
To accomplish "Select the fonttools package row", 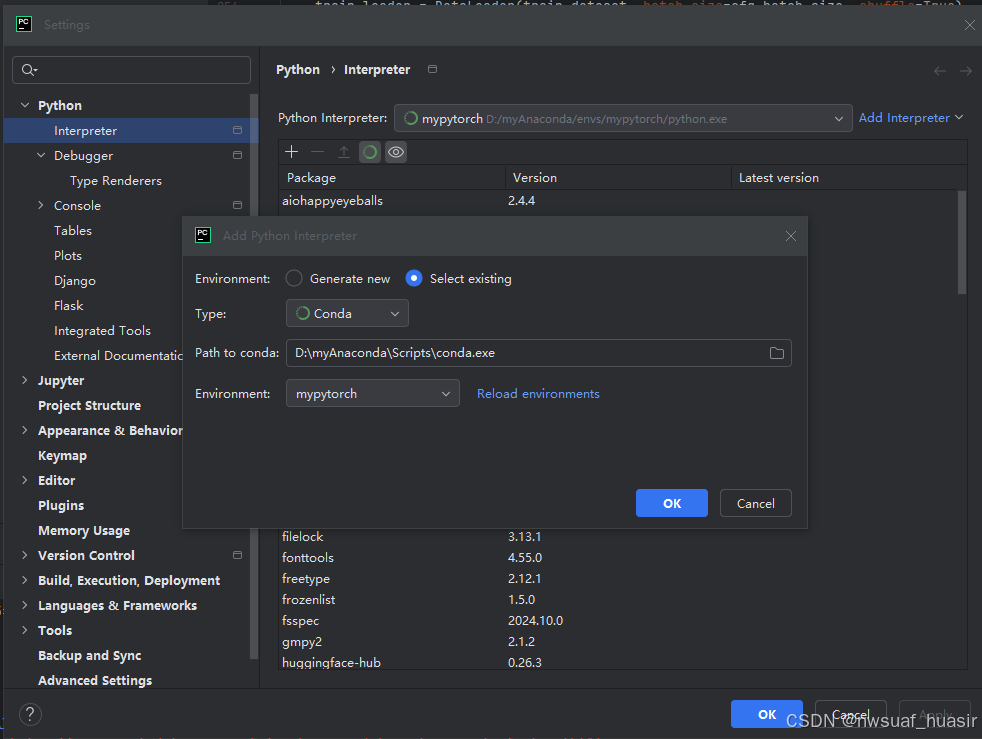I will pos(618,557).
